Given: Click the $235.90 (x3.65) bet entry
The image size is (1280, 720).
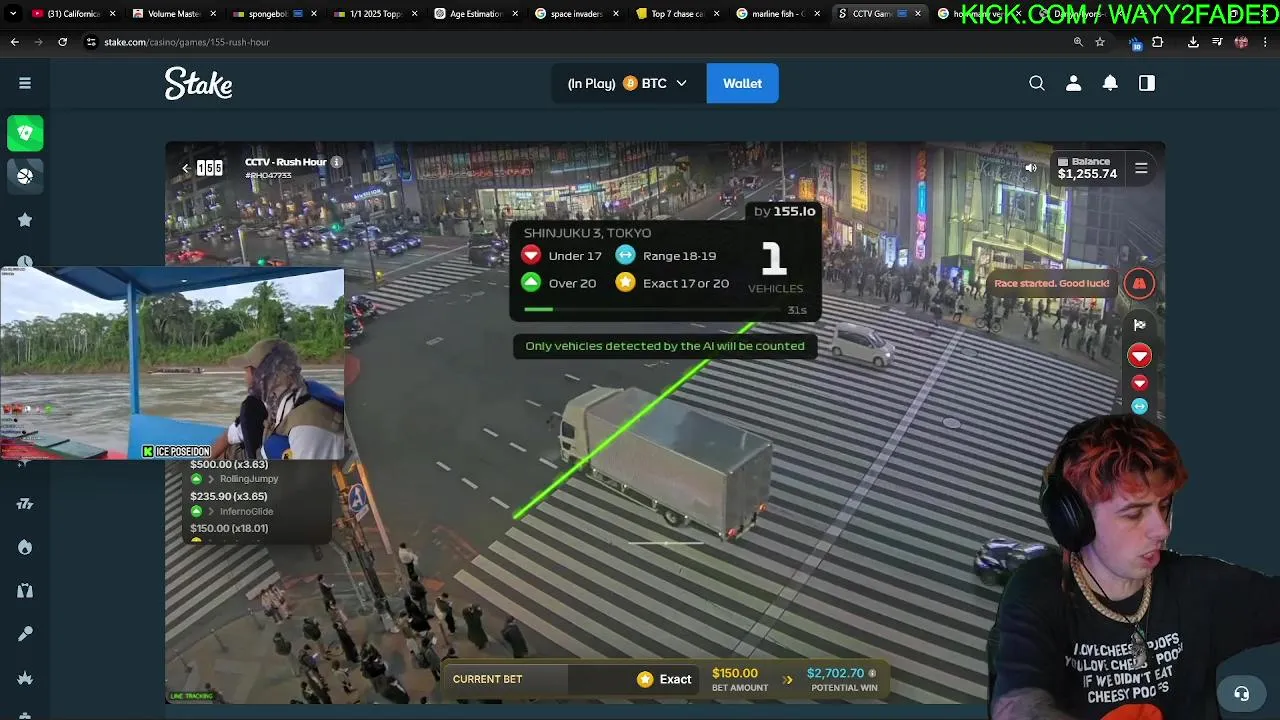Looking at the screenshot, I should point(229,496).
